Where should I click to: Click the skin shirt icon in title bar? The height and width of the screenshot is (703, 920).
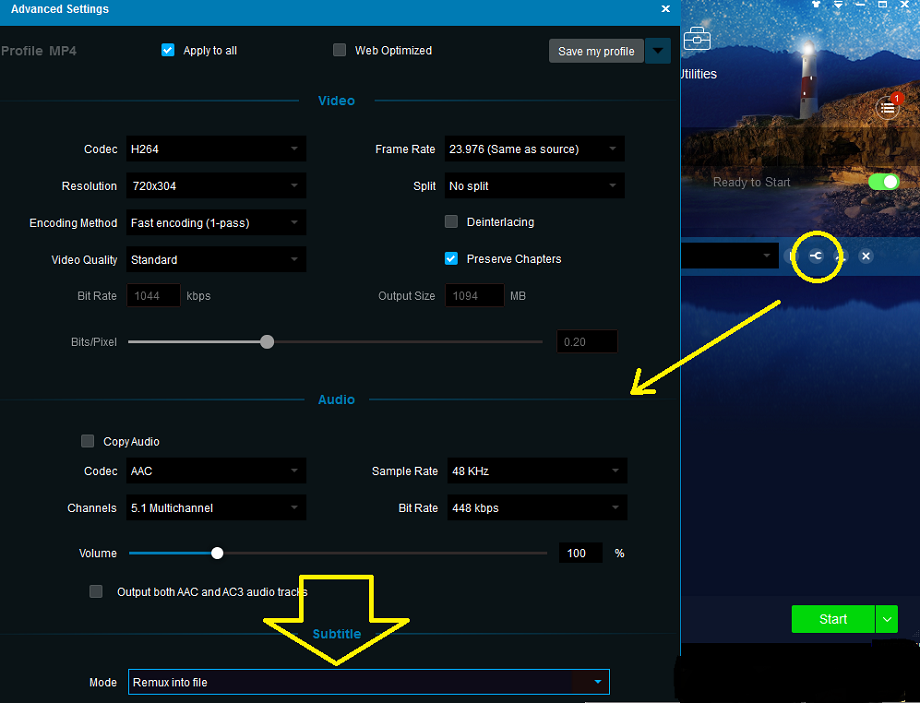(817, 5)
